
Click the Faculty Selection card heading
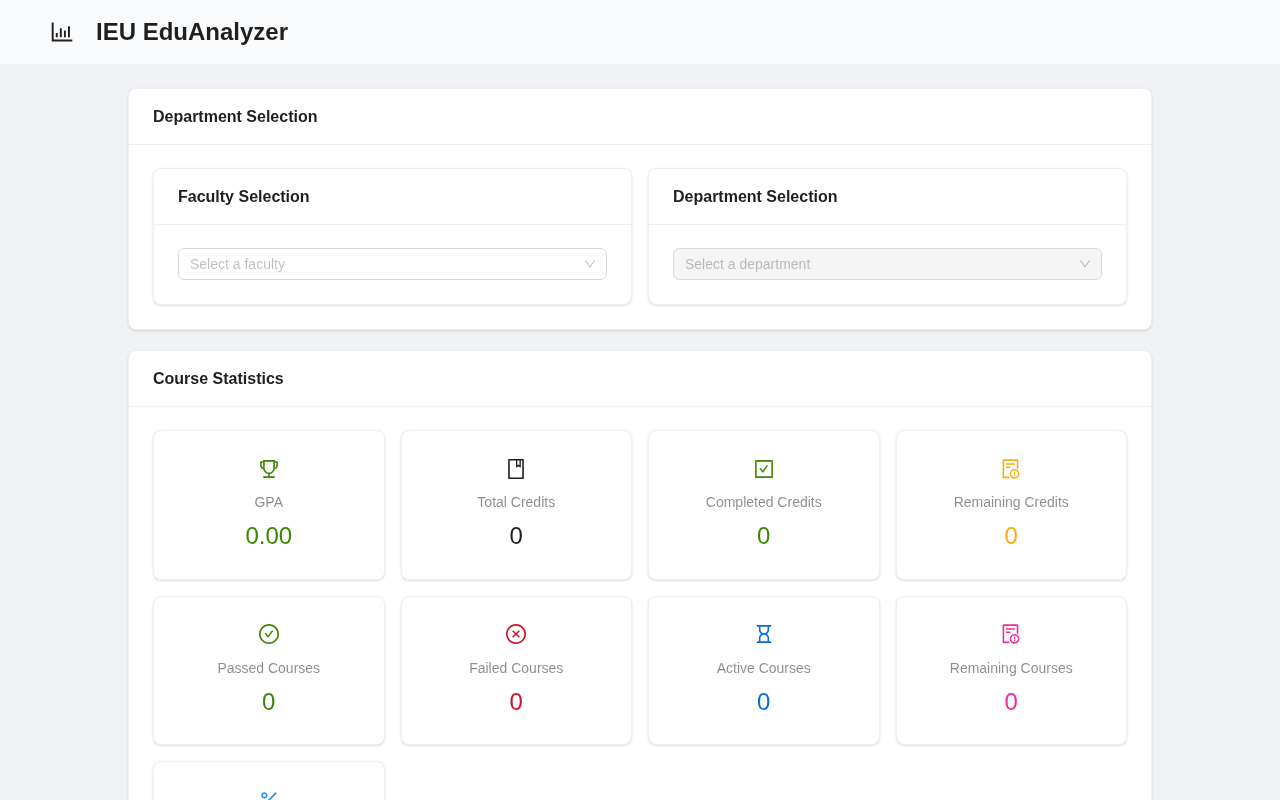pyautogui.click(x=244, y=197)
